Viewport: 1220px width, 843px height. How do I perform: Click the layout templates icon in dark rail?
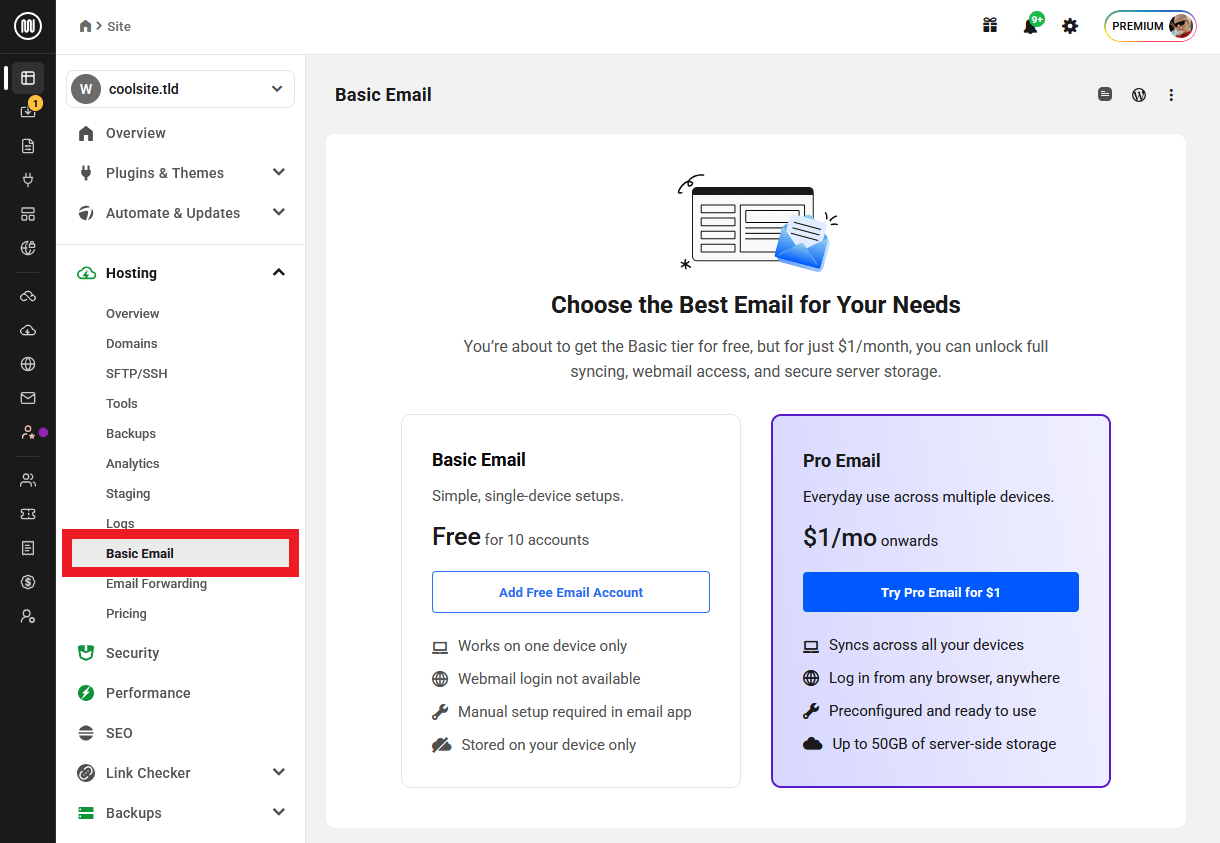[28, 214]
